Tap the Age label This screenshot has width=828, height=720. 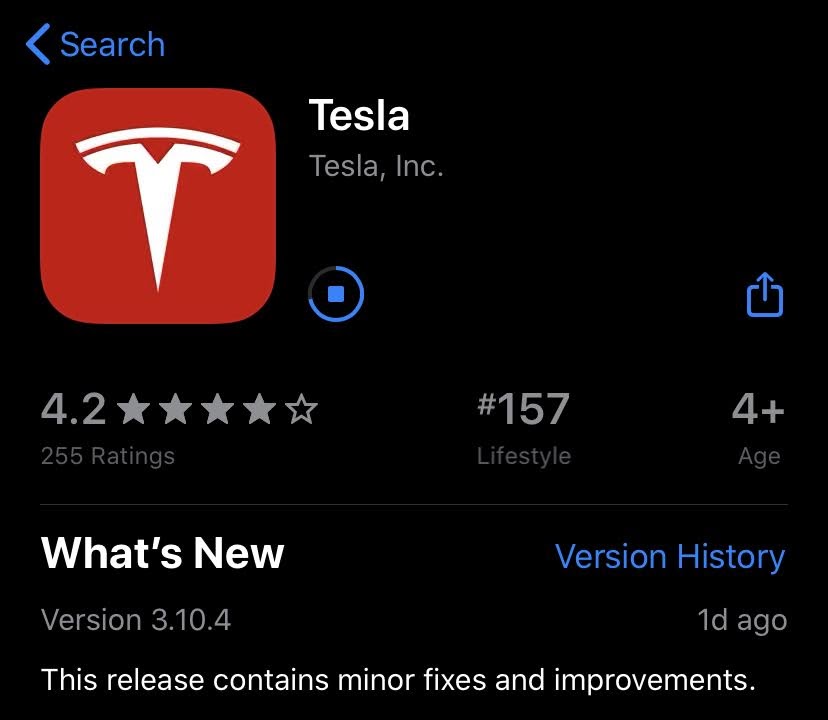point(759,456)
